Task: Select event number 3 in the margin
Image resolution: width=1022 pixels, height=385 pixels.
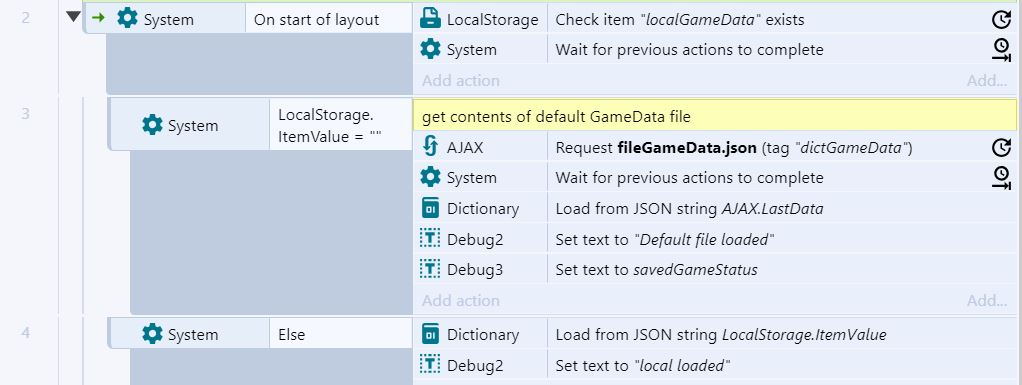Action: [25, 113]
